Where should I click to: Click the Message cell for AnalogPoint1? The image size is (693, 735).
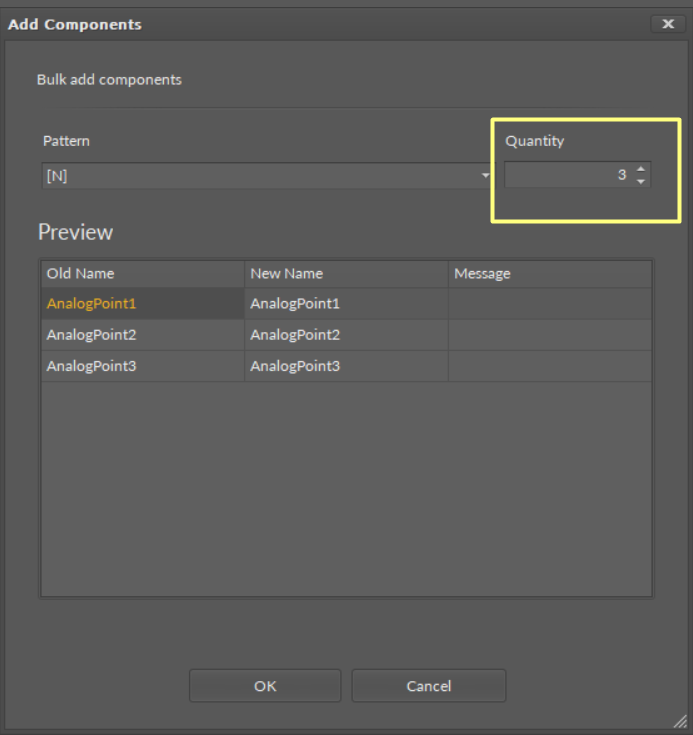(x=549, y=304)
